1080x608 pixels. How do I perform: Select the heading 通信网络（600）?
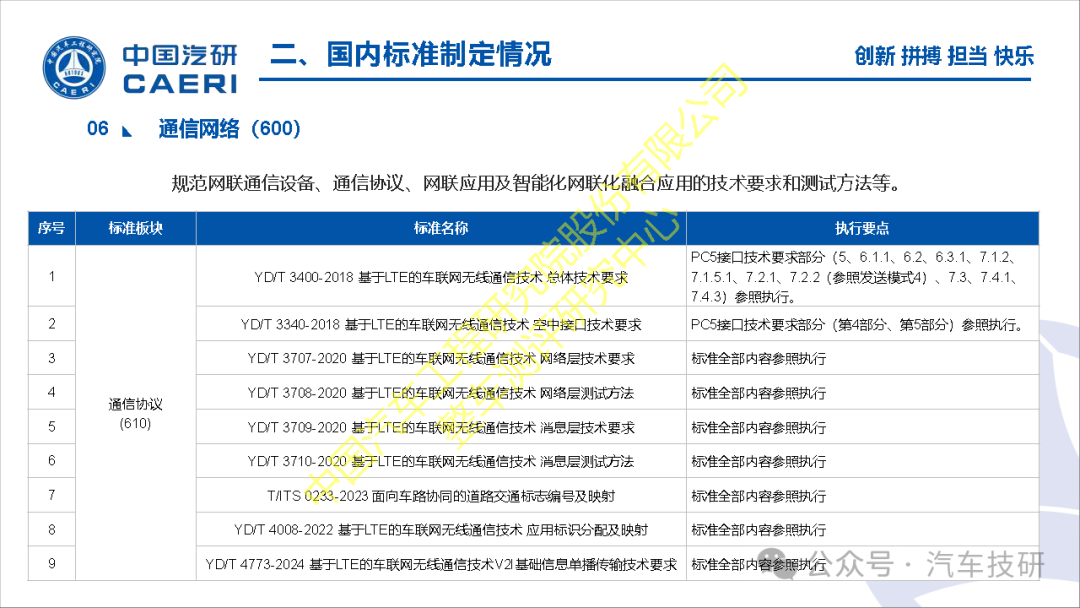229,129
